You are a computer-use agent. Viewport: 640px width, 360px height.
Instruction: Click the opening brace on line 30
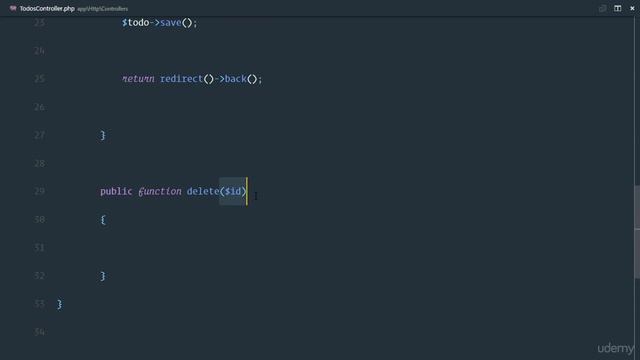103,220
